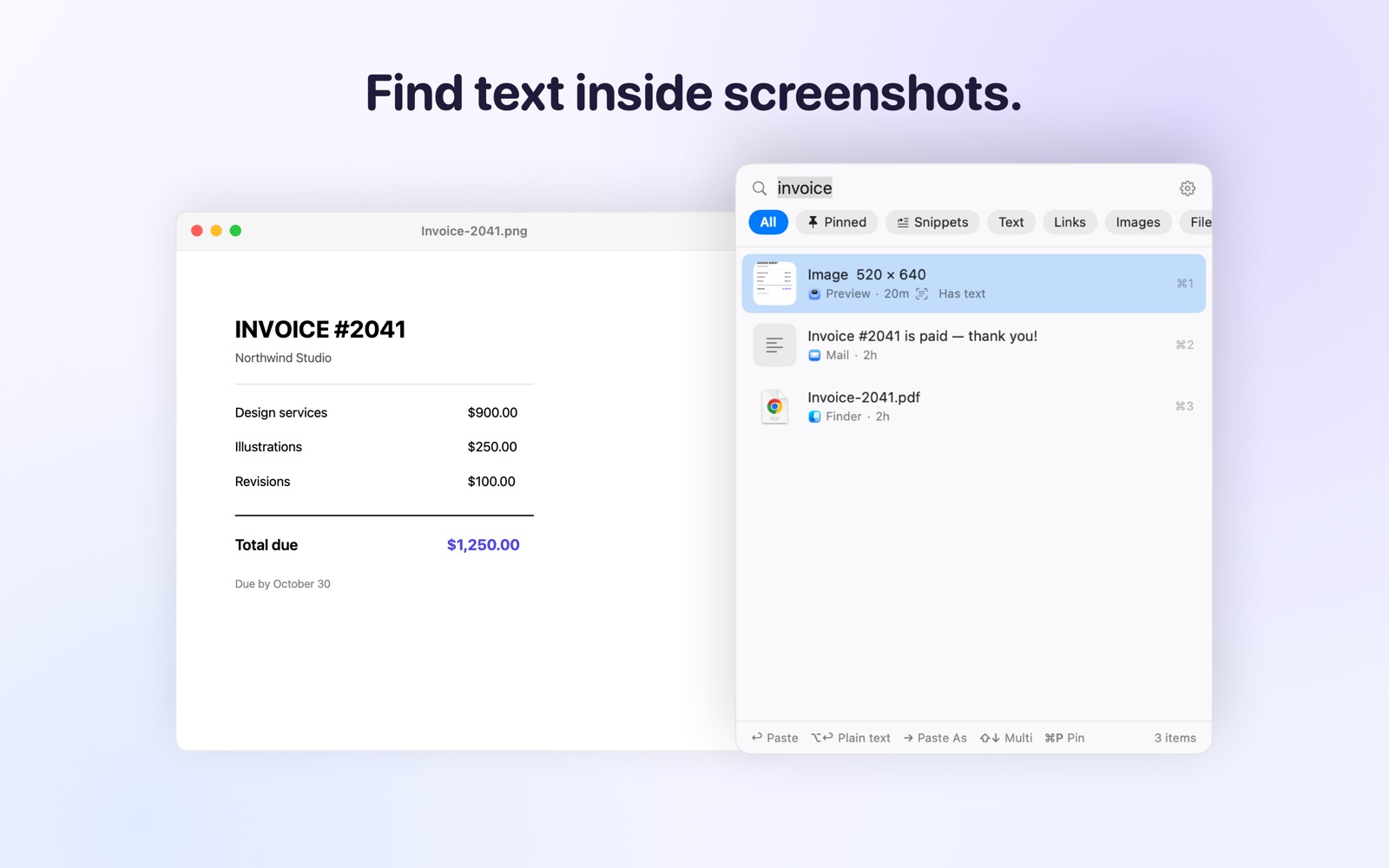Select Invoice #2041 is paid result
Screen dimensions: 1389x868
[x=973, y=345]
